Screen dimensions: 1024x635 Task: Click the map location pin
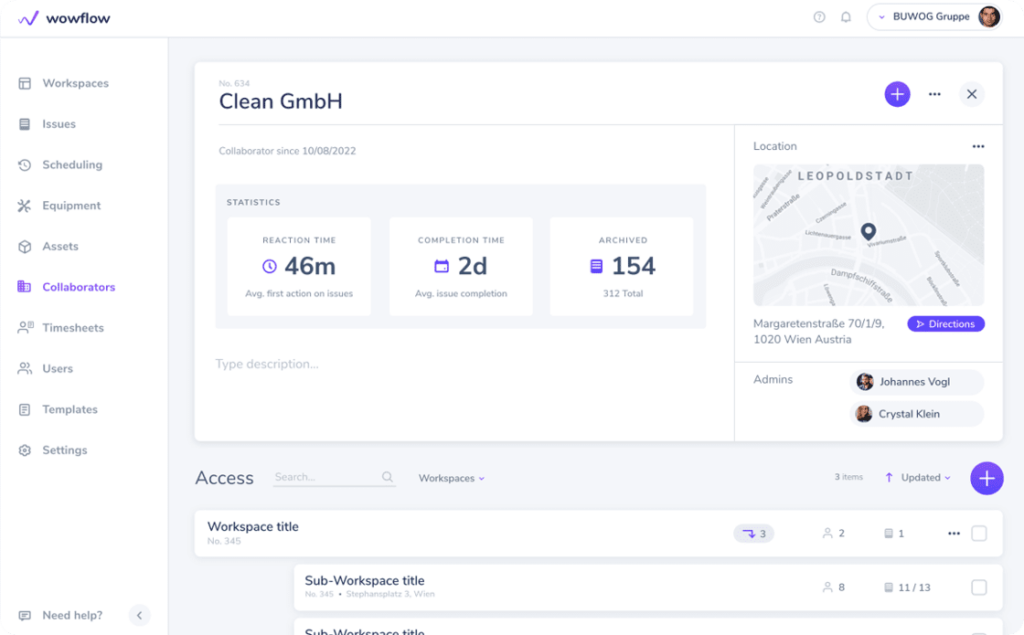[x=868, y=231]
